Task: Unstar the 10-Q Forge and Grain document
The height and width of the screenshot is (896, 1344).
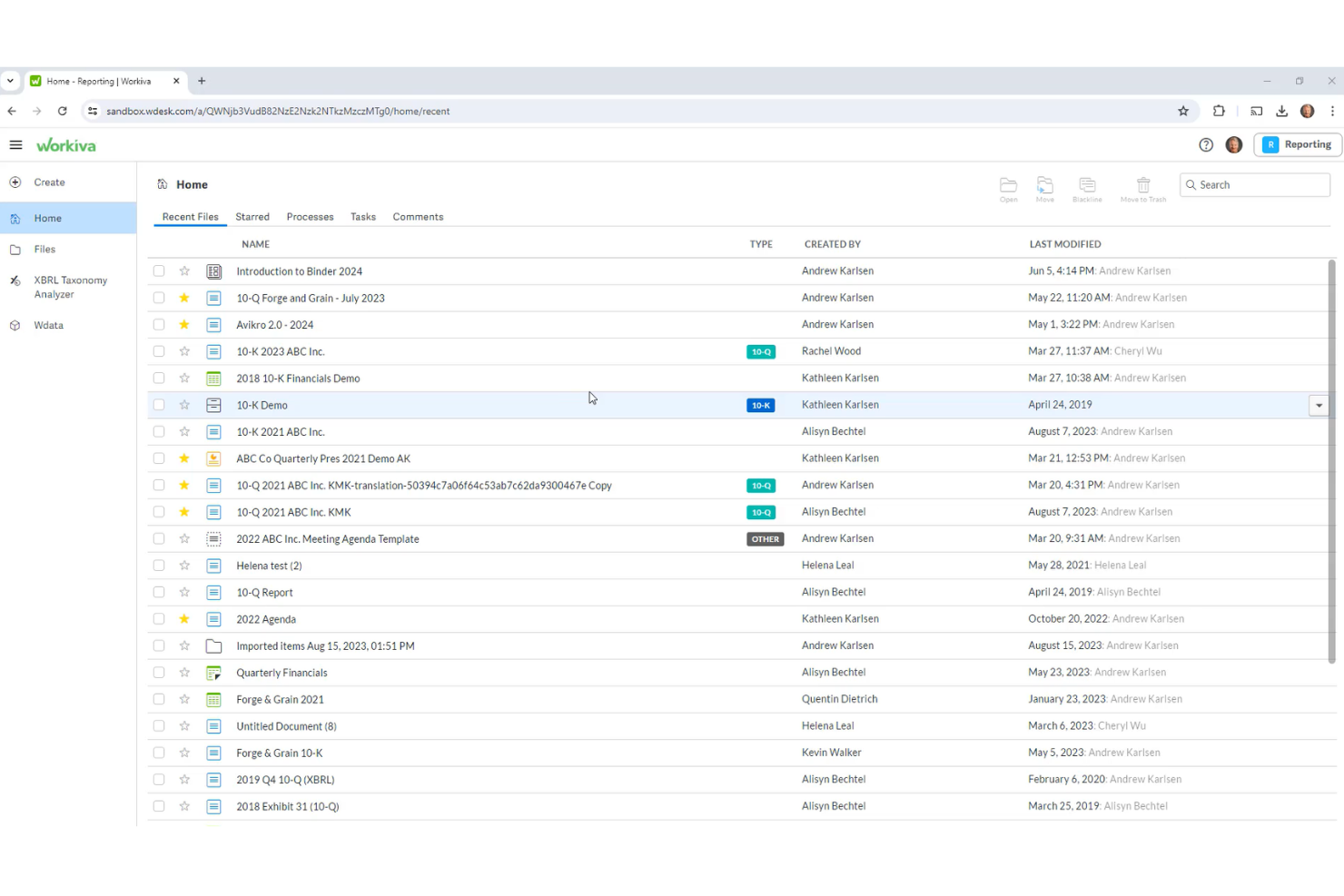Action: (x=183, y=297)
